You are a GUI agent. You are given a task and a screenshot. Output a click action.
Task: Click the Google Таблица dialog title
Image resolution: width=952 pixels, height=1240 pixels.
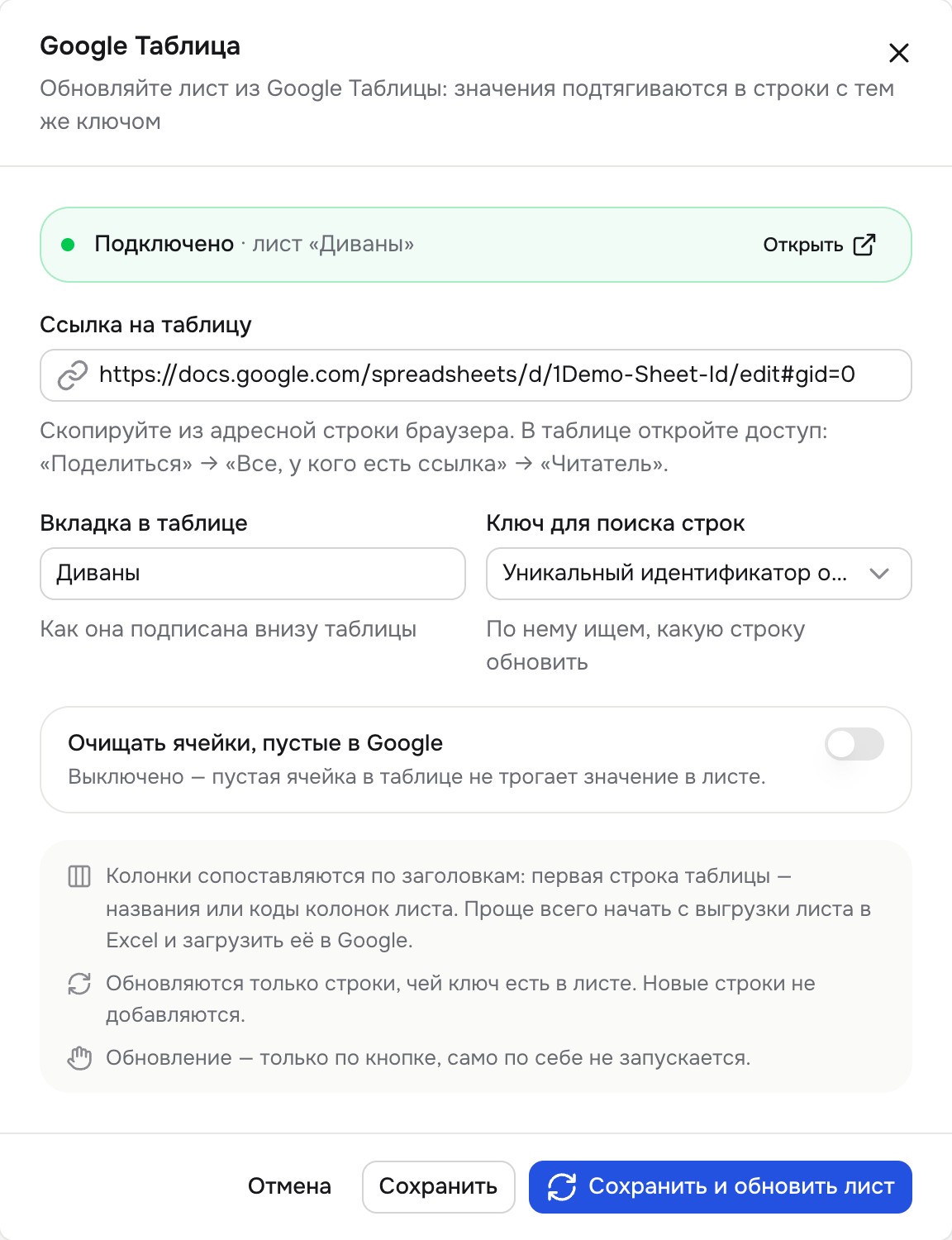[140, 46]
